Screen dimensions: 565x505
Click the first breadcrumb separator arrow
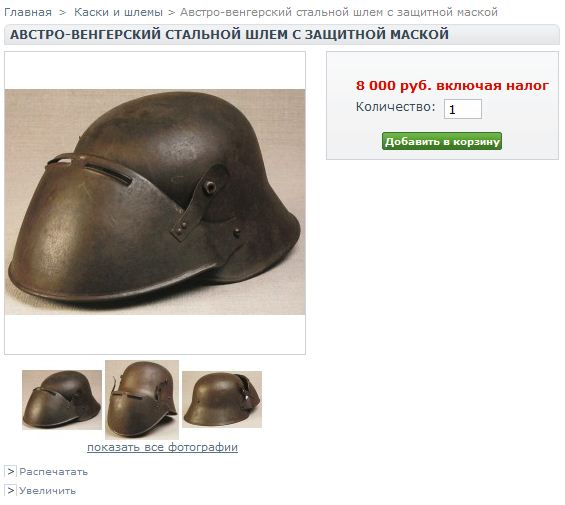point(63,13)
